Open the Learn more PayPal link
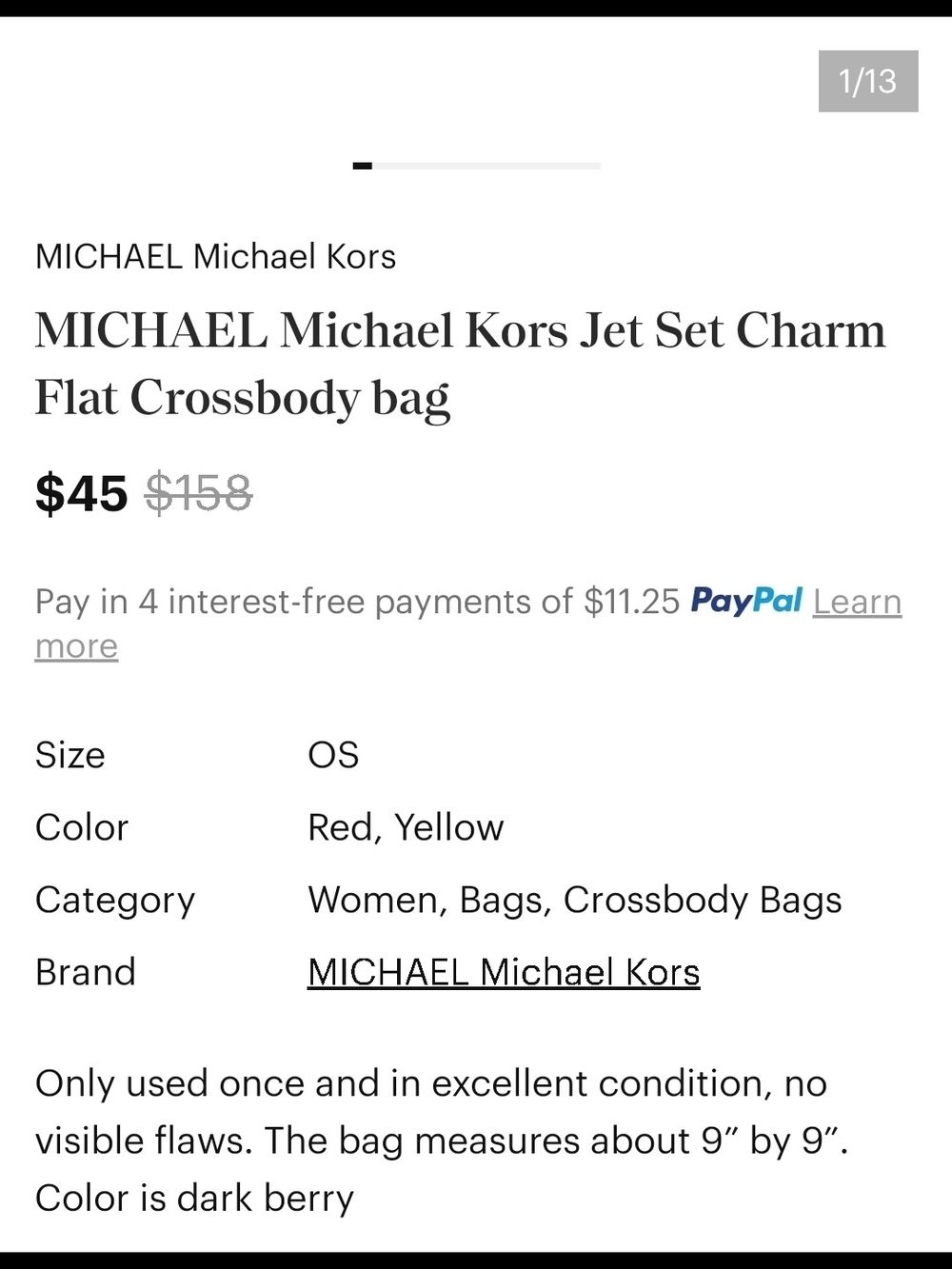This screenshot has height=1269, width=952. click(857, 602)
